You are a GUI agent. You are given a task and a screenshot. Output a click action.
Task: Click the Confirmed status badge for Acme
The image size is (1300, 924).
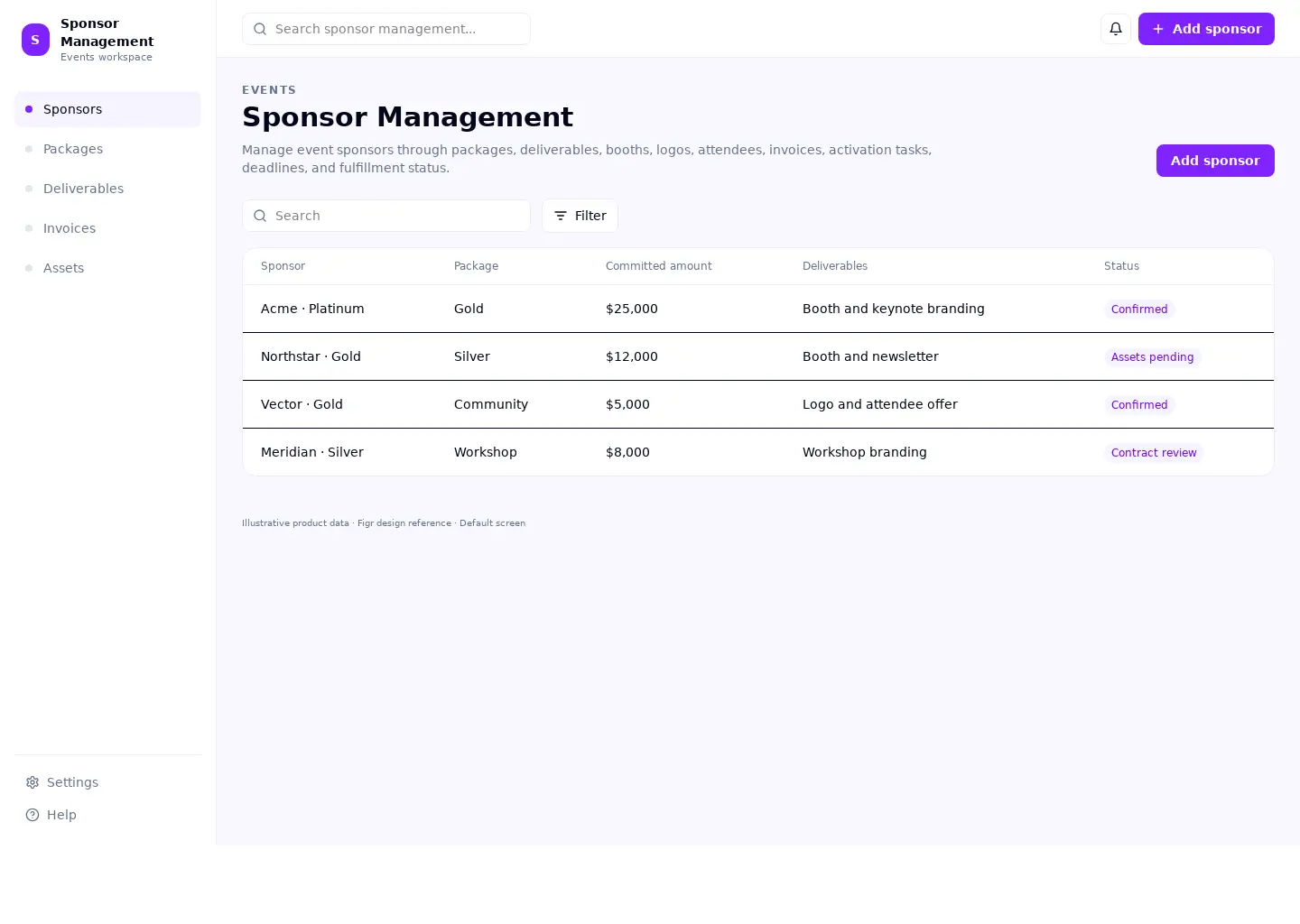pos(1139,310)
